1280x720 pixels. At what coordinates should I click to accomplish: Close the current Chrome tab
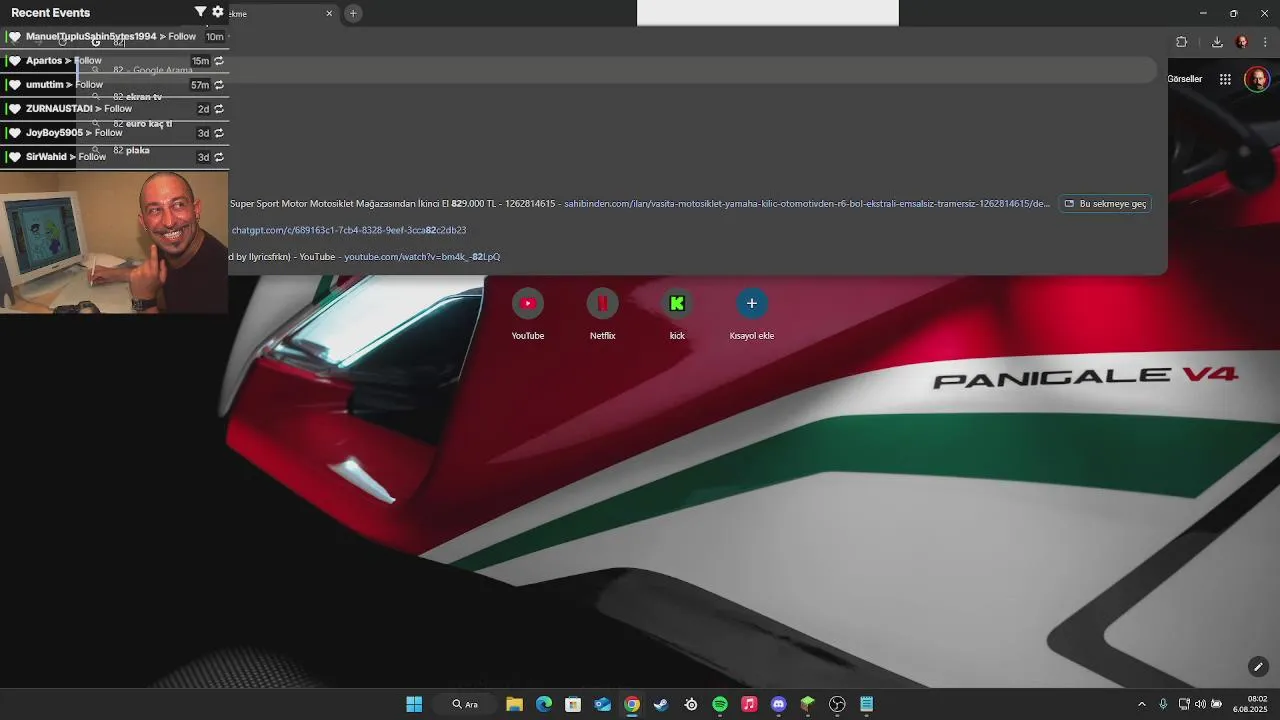pos(329,13)
